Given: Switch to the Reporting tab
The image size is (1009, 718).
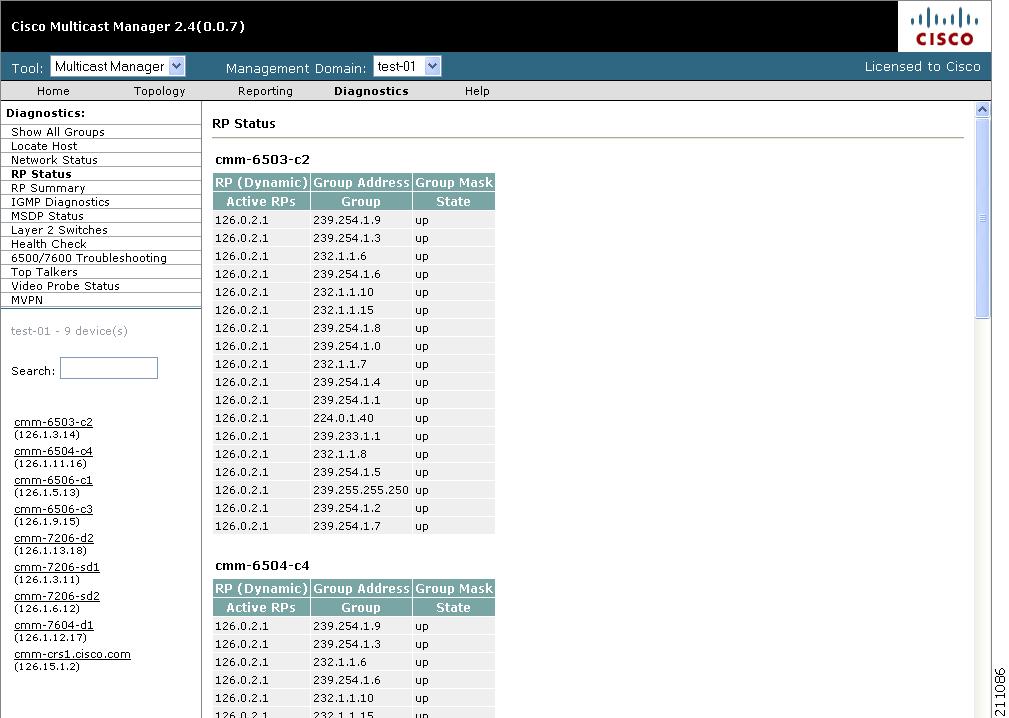Looking at the screenshot, I should [x=265, y=91].
